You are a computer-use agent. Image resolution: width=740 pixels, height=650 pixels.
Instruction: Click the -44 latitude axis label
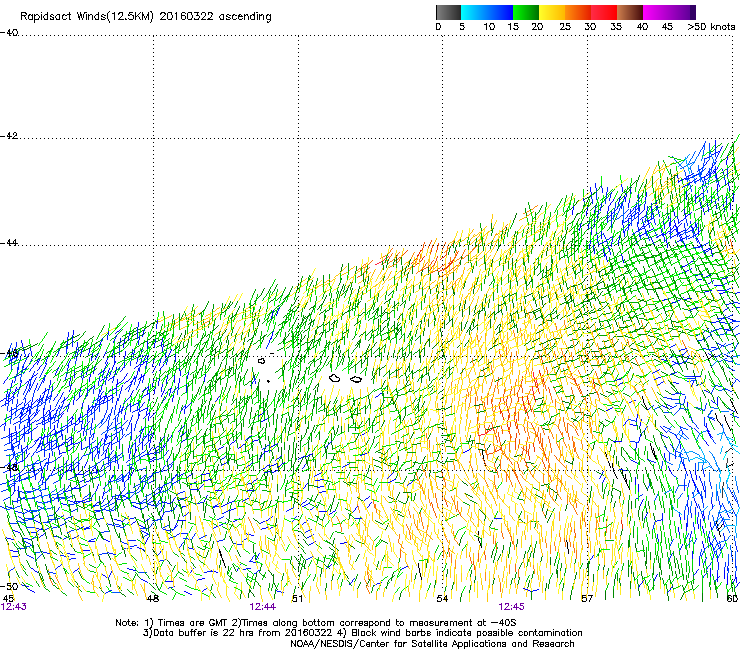[x=9, y=243]
